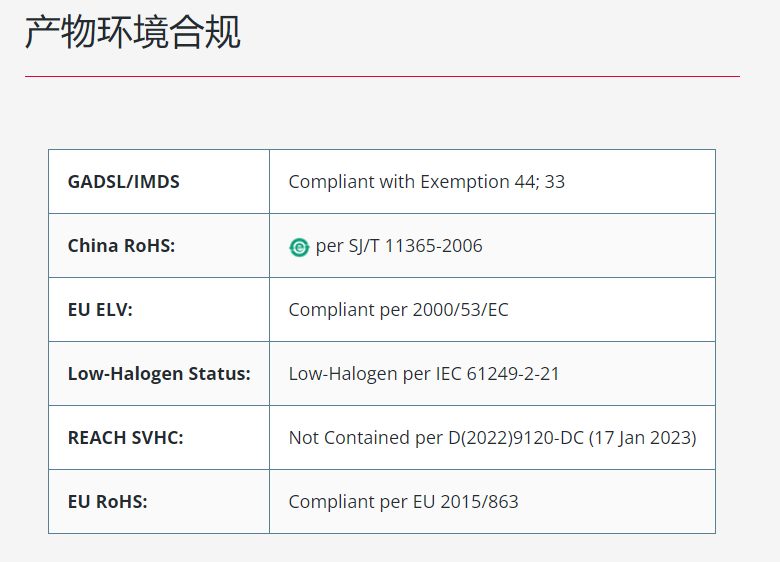Image resolution: width=780 pixels, height=562 pixels.
Task: Click the Low-Halogen Status: label
Action: (159, 374)
